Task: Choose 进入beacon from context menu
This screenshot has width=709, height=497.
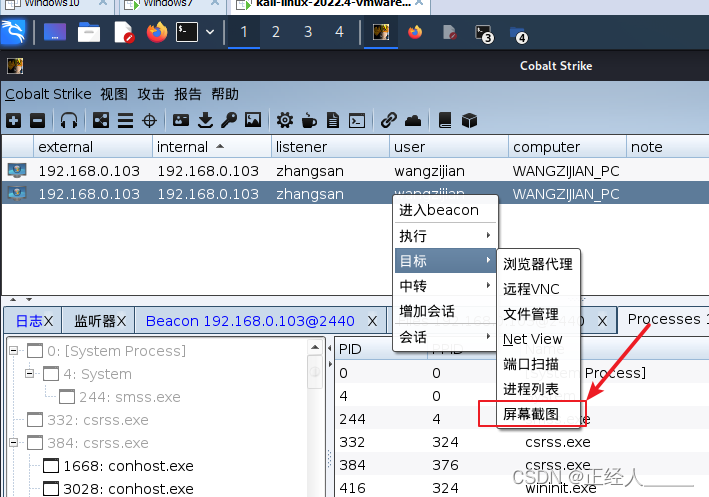Action: (x=445, y=210)
